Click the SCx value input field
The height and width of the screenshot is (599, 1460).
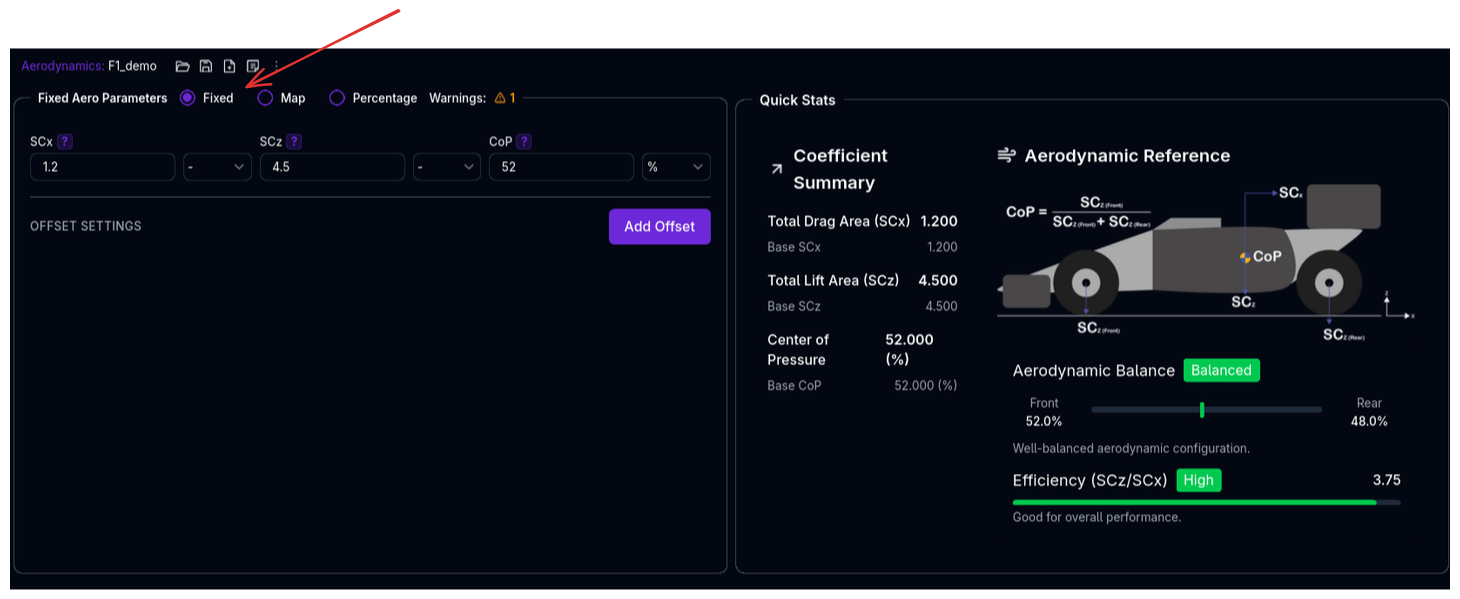(x=102, y=167)
